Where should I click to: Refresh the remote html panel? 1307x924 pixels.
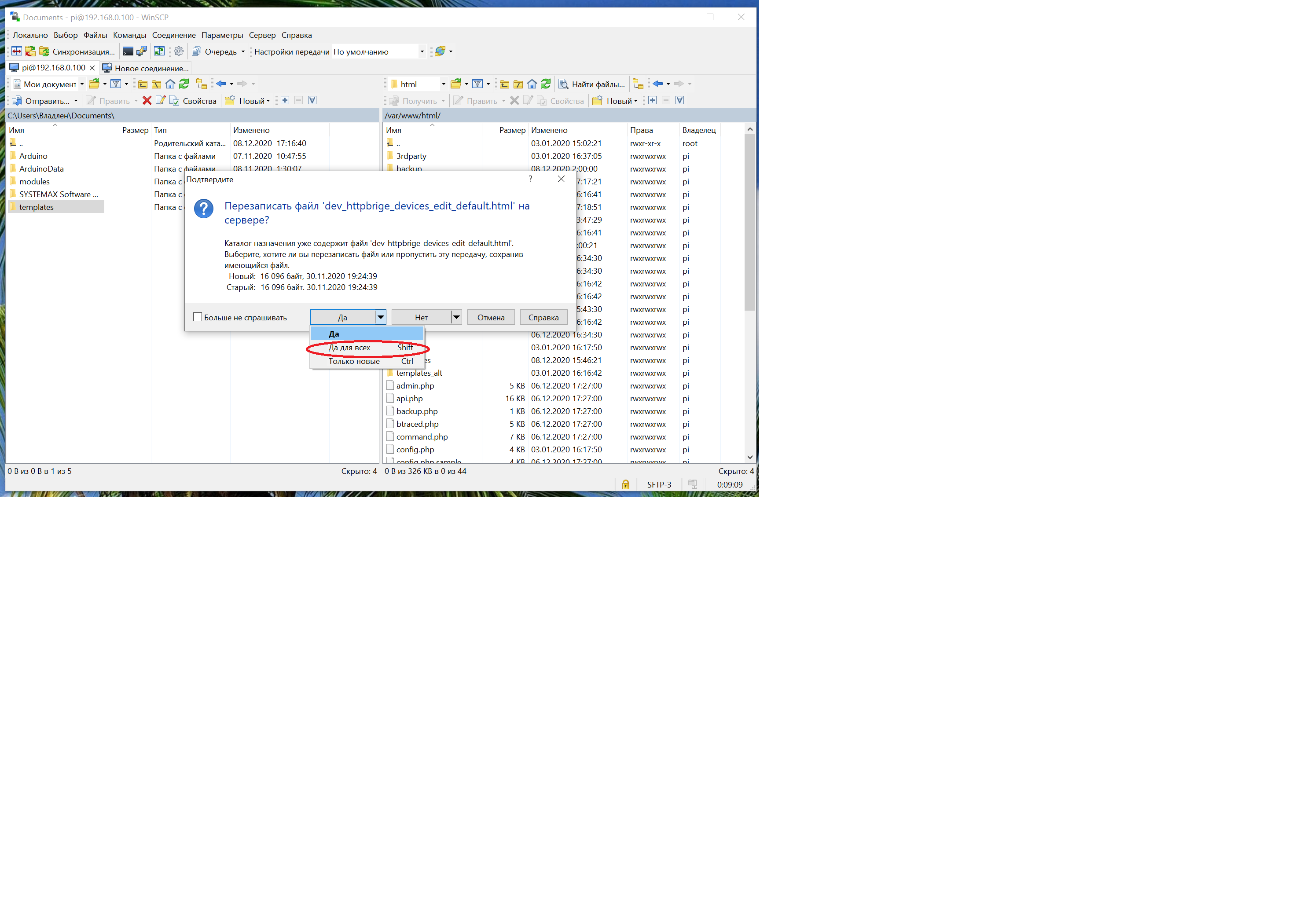pos(545,84)
